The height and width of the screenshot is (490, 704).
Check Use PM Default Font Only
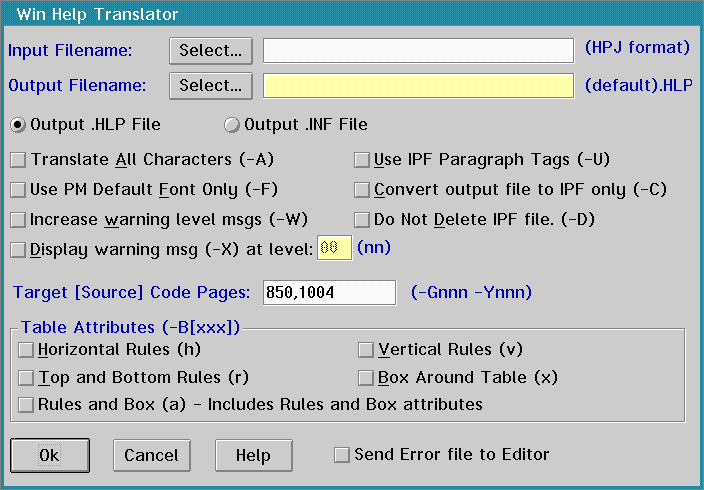tap(18, 189)
